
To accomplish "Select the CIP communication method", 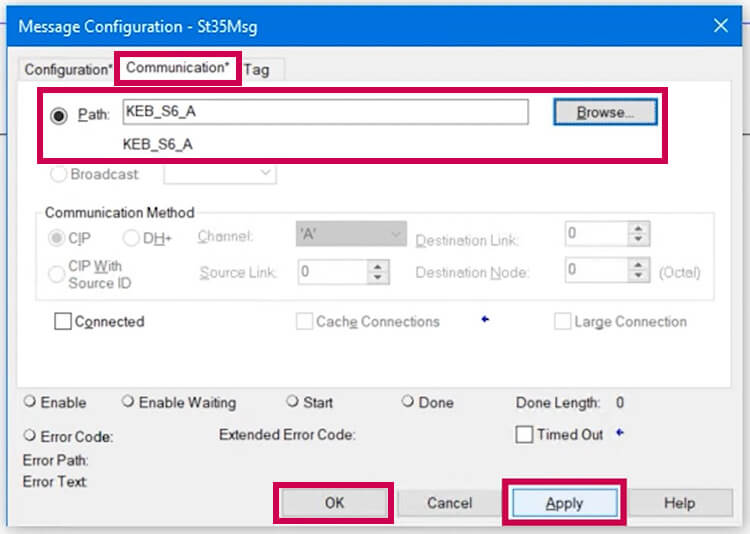I will (x=56, y=238).
